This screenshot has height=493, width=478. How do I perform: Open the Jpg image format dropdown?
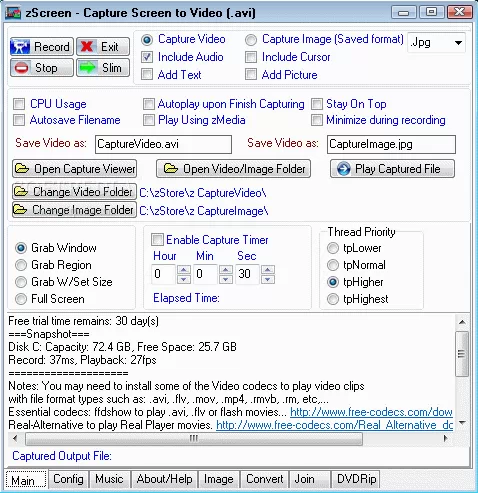click(458, 43)
